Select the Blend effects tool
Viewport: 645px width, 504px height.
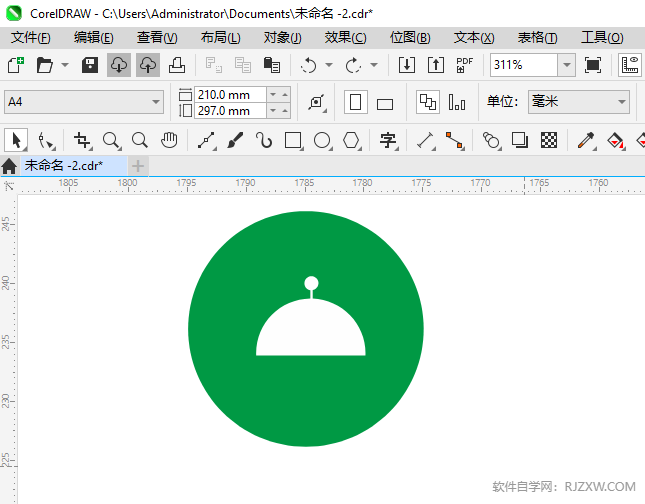coord(491,140)
